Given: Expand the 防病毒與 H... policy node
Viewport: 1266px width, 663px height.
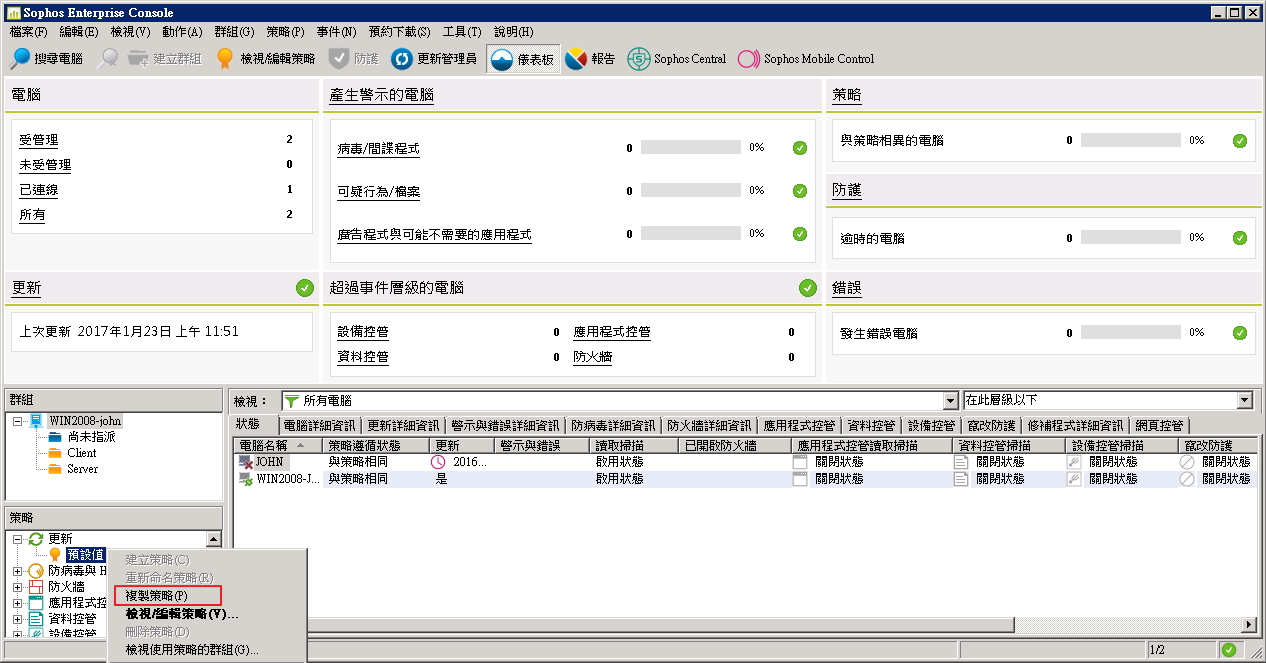Looking at the screenshot, I should [17, 571].
